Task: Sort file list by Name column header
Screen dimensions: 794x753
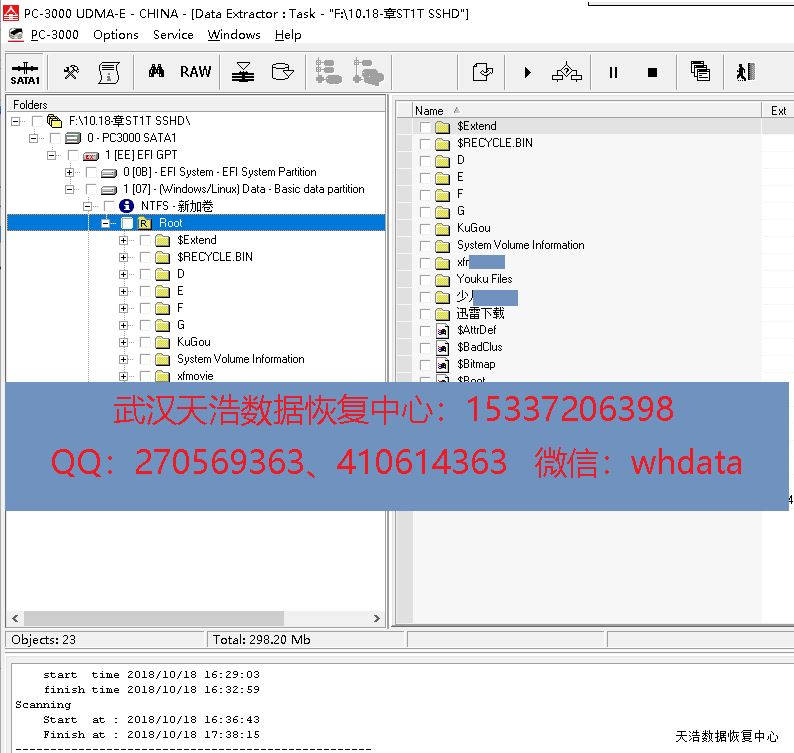Action: (430, 110)
